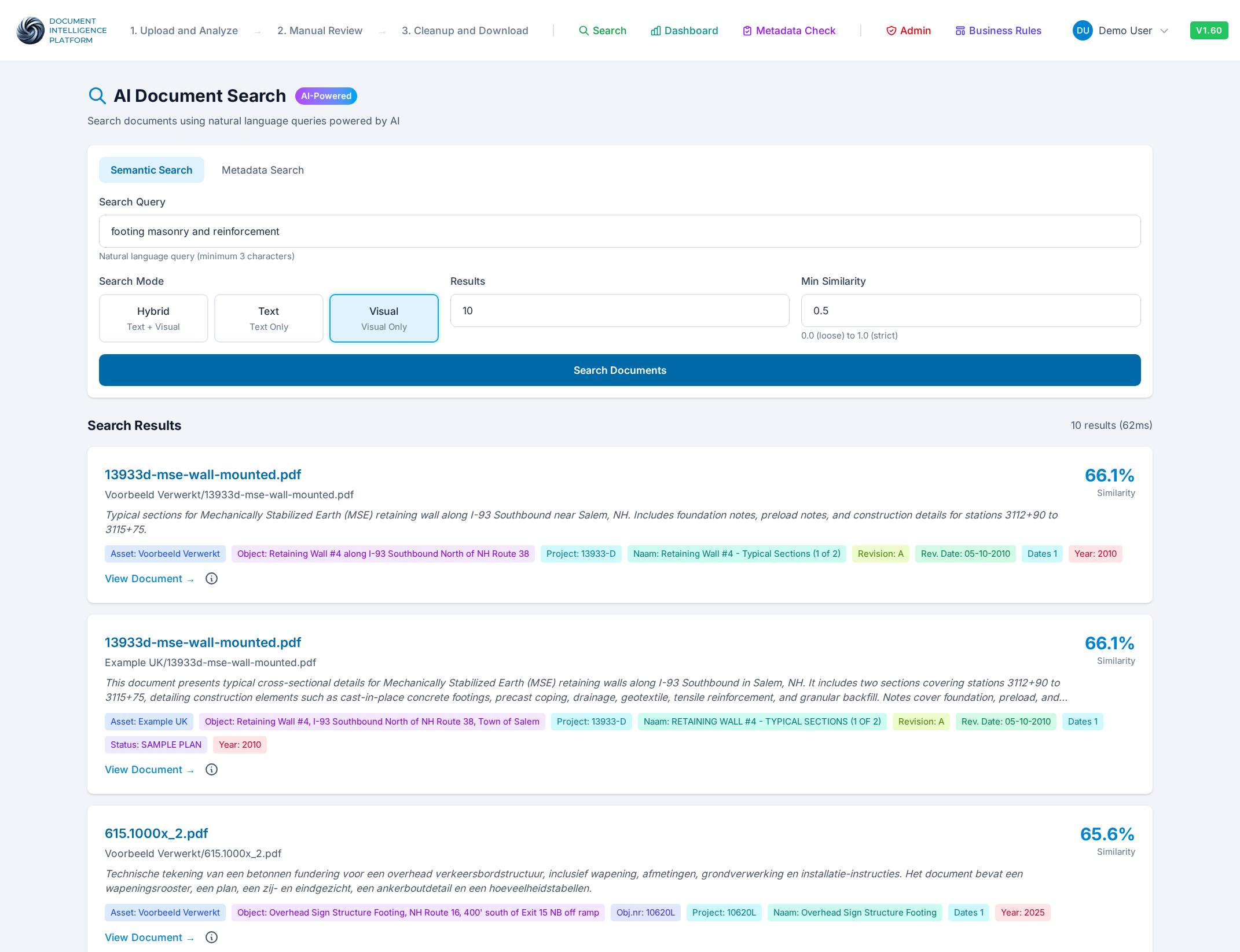Click the 'Naam: RETAINING WALL #4 - TYPICAL SECTIONS (1 OF 2)' tag
Viewport: 1240px width, 952px height.
[x=762, y=722]
